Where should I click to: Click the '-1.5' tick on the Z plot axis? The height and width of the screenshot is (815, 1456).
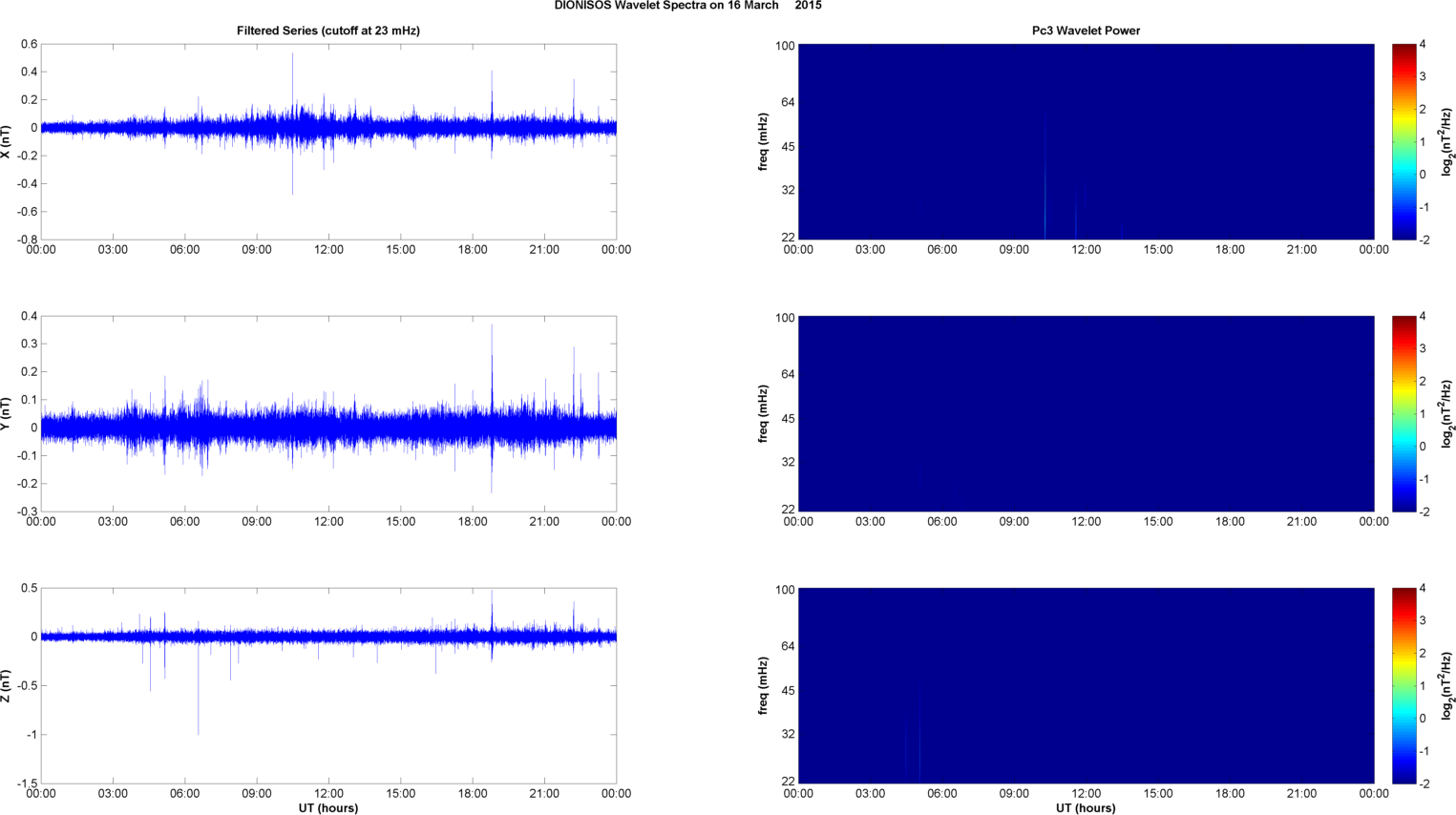pyautogui.click(x=27, y=784)
